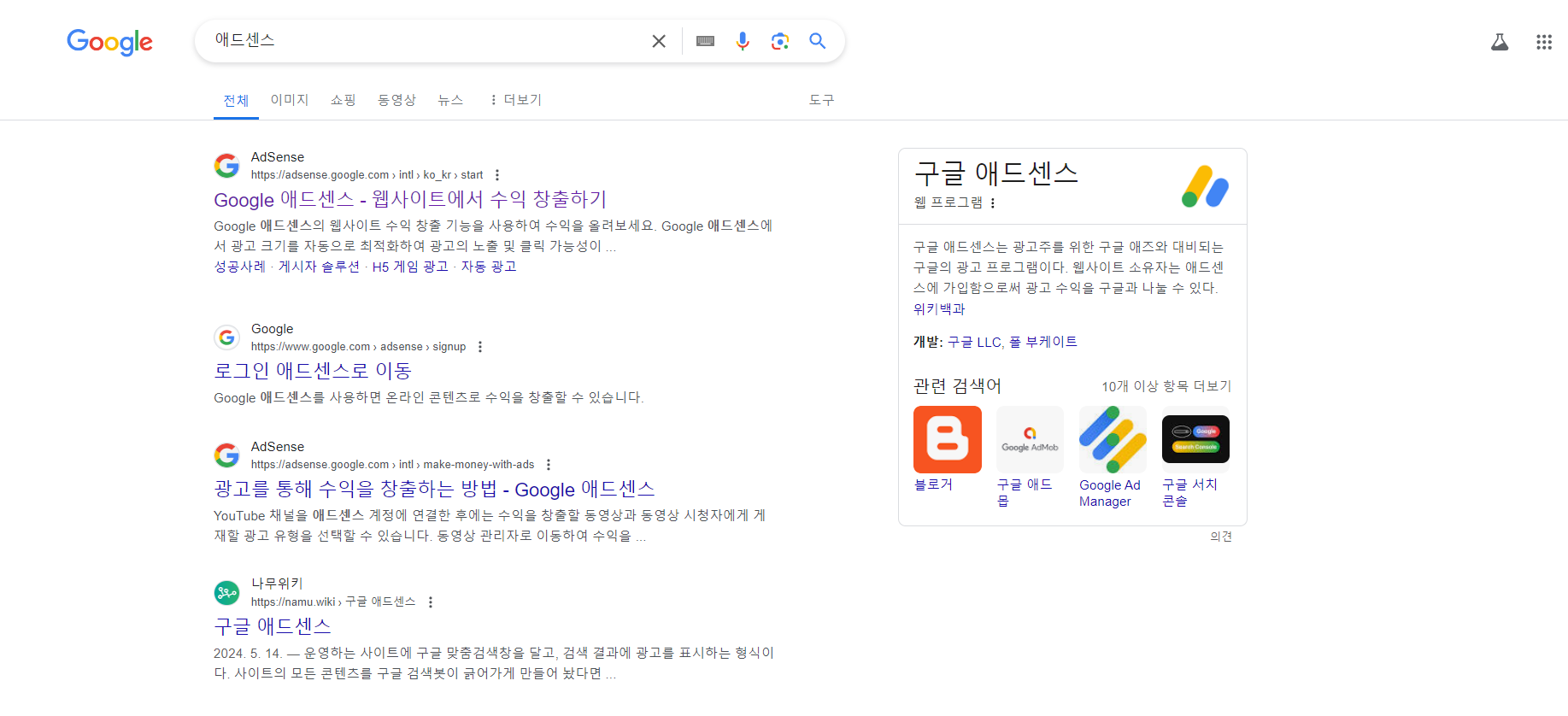This screenshot has width=1568, height=716.
Task: Expand 10개 이상 항목 더보기
Action: [1166, 386]
